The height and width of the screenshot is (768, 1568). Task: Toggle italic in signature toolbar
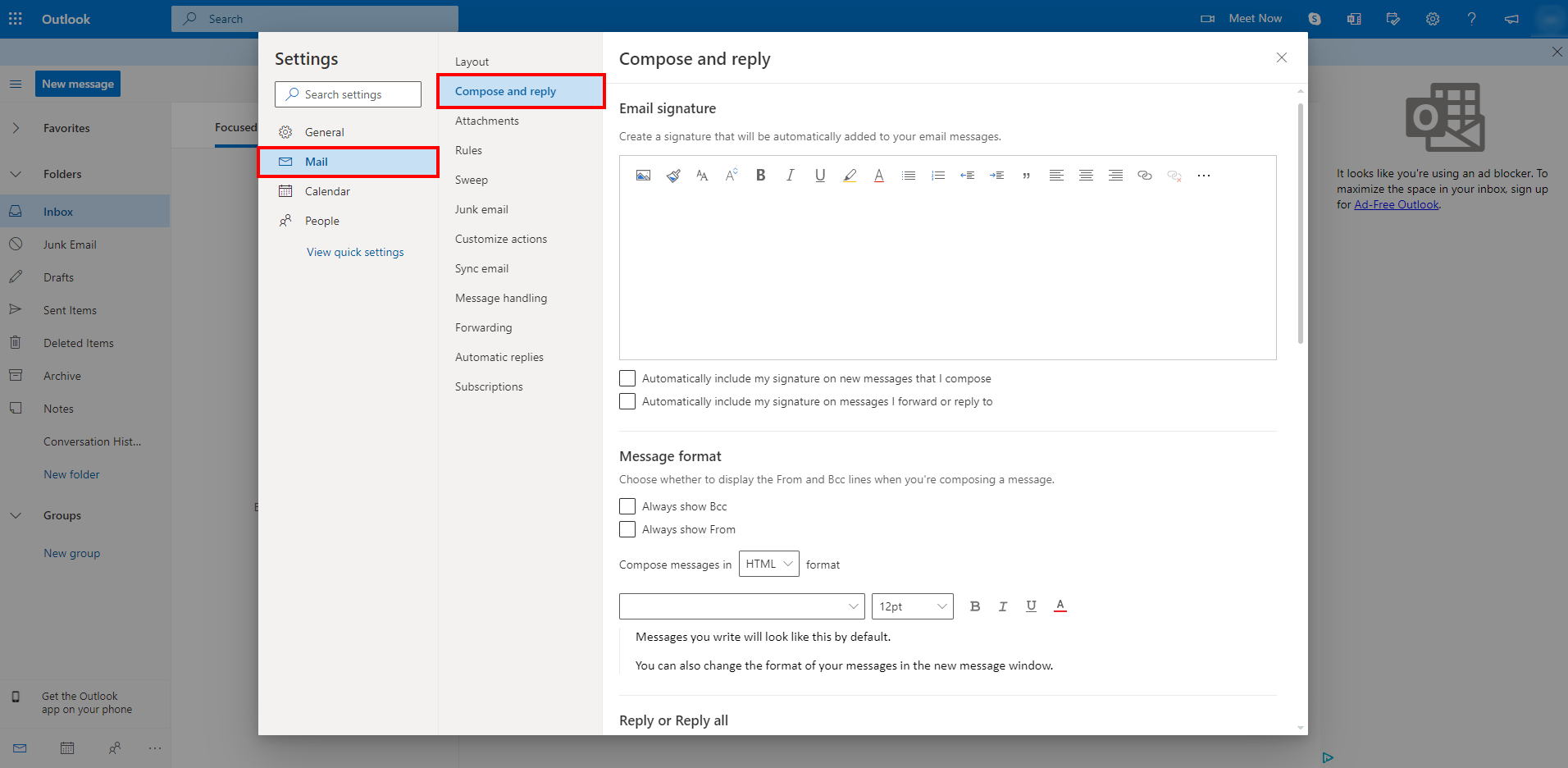(x=791, y=176)
